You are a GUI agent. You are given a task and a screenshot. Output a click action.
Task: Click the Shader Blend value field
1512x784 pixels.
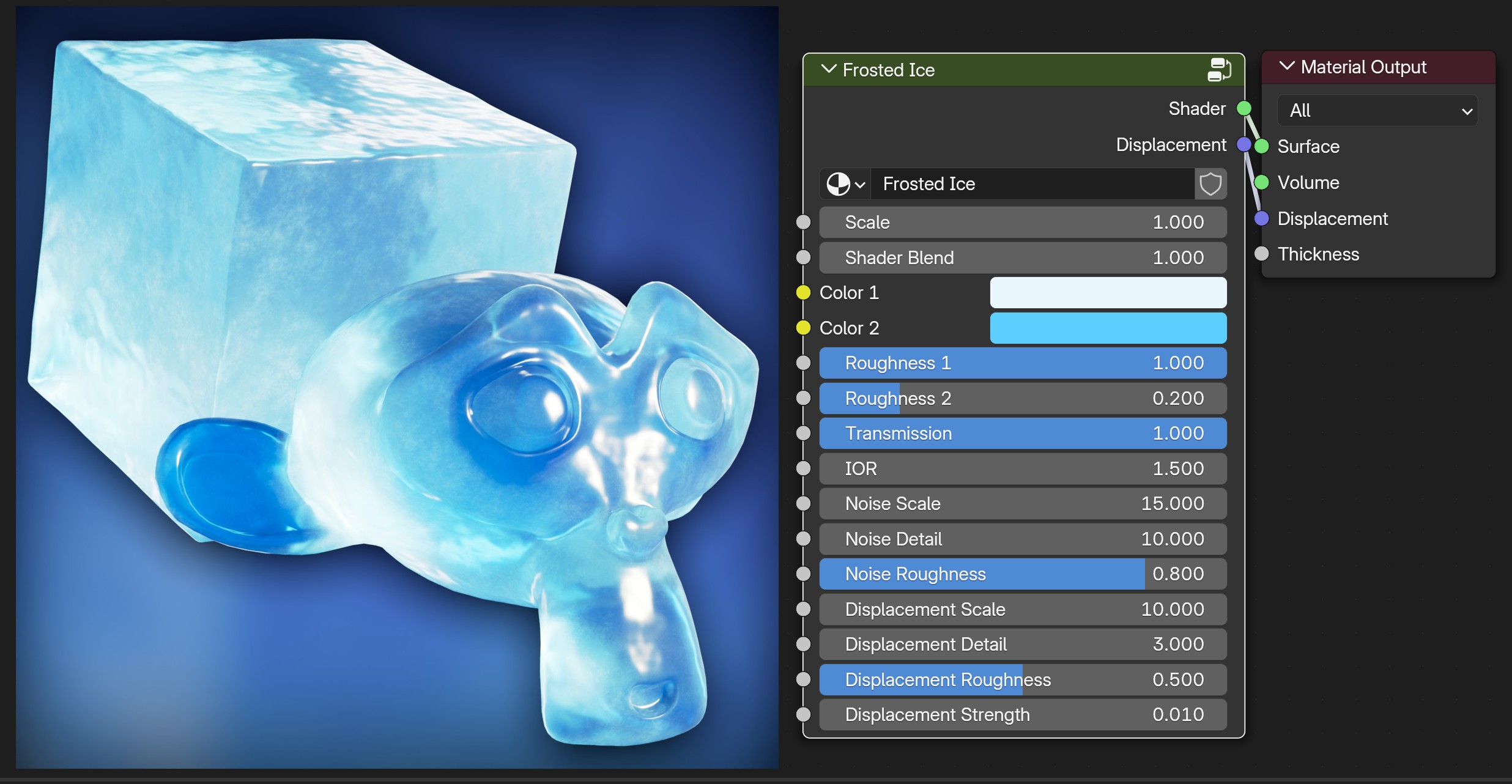[x=1023, y=257]
